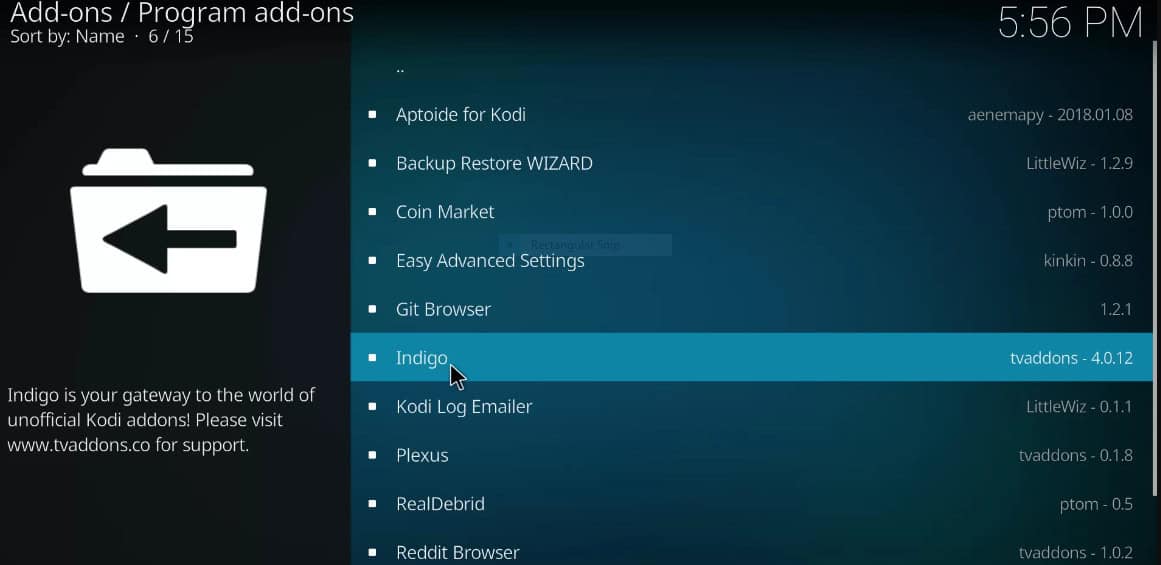Click the bullet icon beside Backup Restore WIZARD

tap(372, 163)
